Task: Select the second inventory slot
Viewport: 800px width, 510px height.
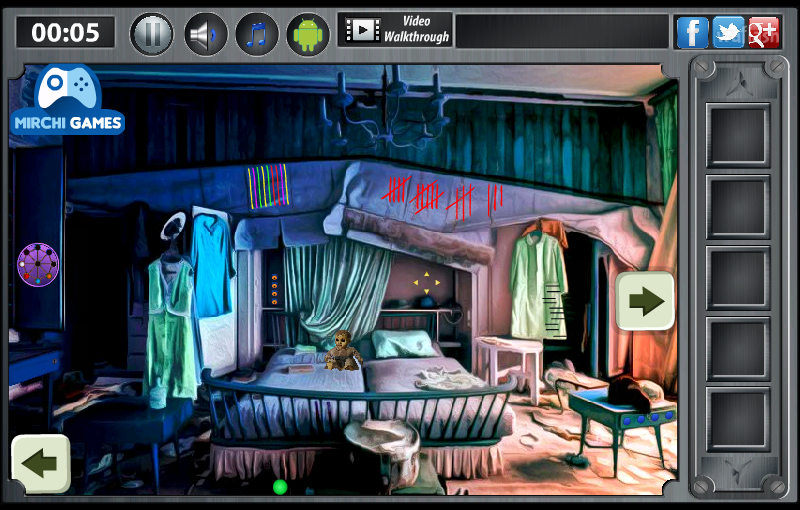Action: tap(738, 207)
